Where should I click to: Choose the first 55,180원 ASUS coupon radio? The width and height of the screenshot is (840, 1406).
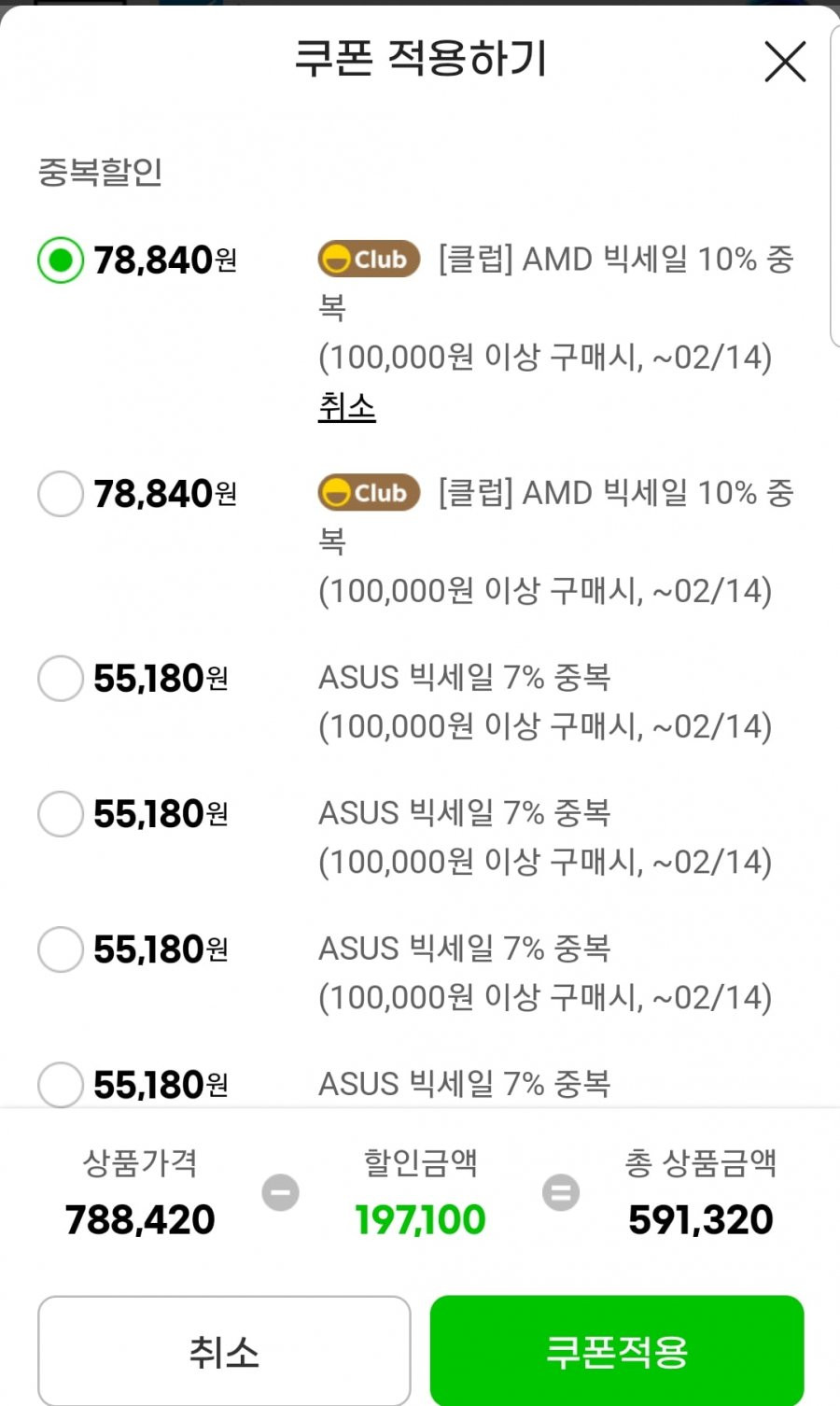click(x=61, y=678)
